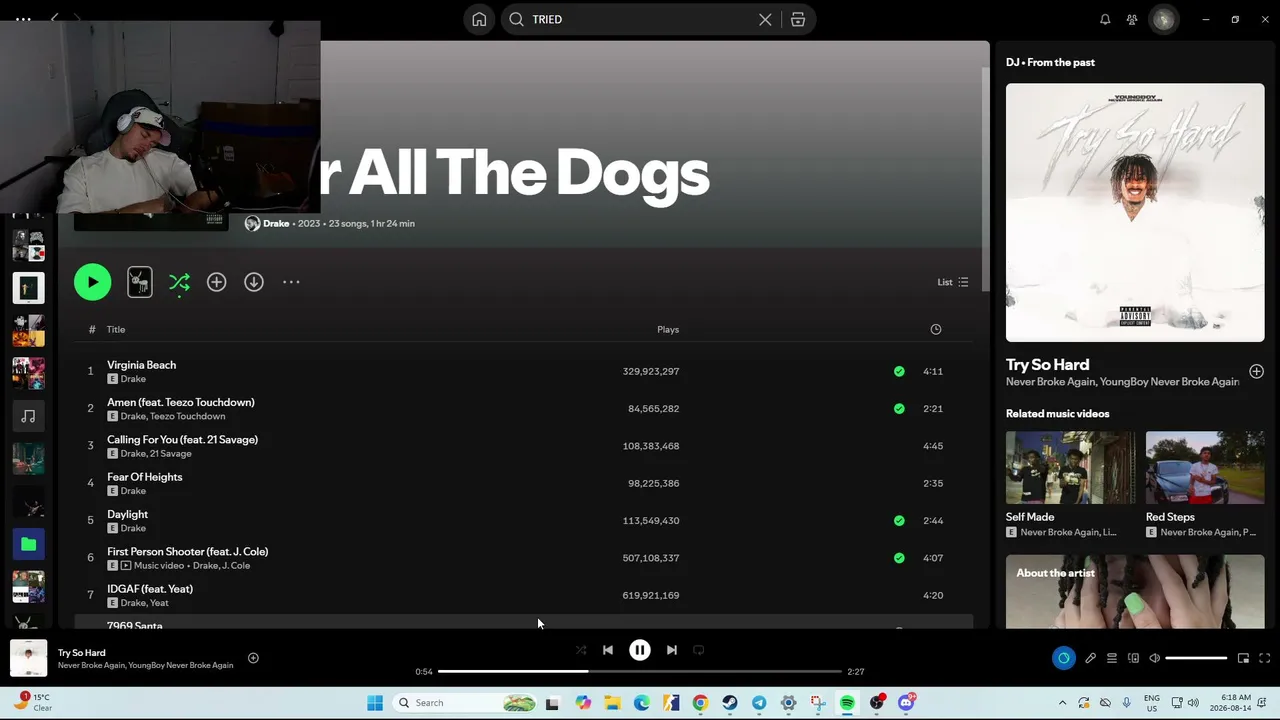
Task: Add now-playing track to Liked Songs
Action: (253, 658)
